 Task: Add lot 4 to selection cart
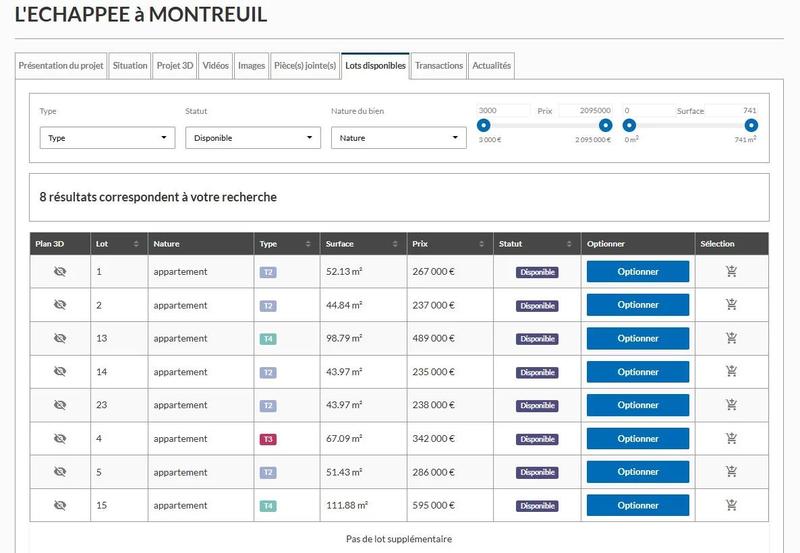731,439
